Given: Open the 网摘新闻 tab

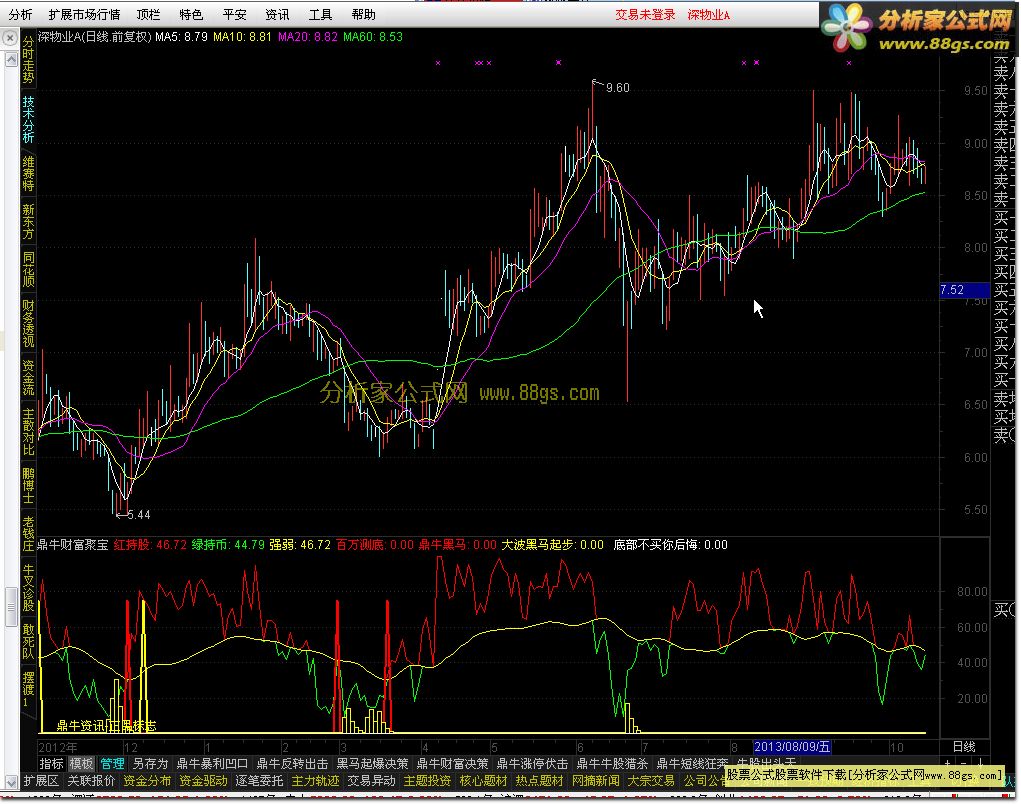Looking at the screenshot, I should 595,781.
